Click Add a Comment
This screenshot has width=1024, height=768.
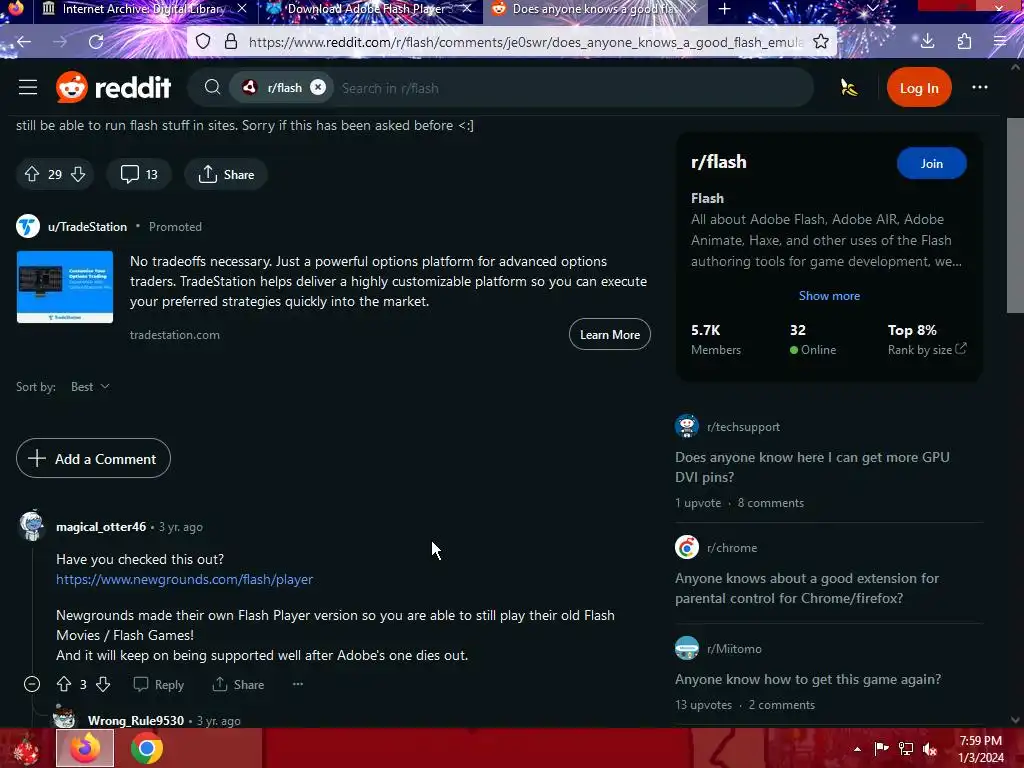click(x=93, y=458)
